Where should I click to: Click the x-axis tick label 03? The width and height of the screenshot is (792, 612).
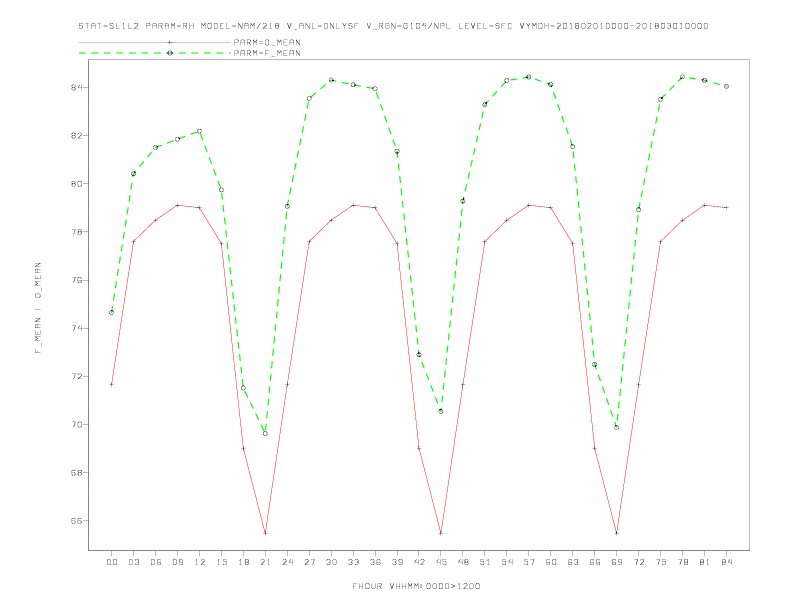[x=133, y=562]
